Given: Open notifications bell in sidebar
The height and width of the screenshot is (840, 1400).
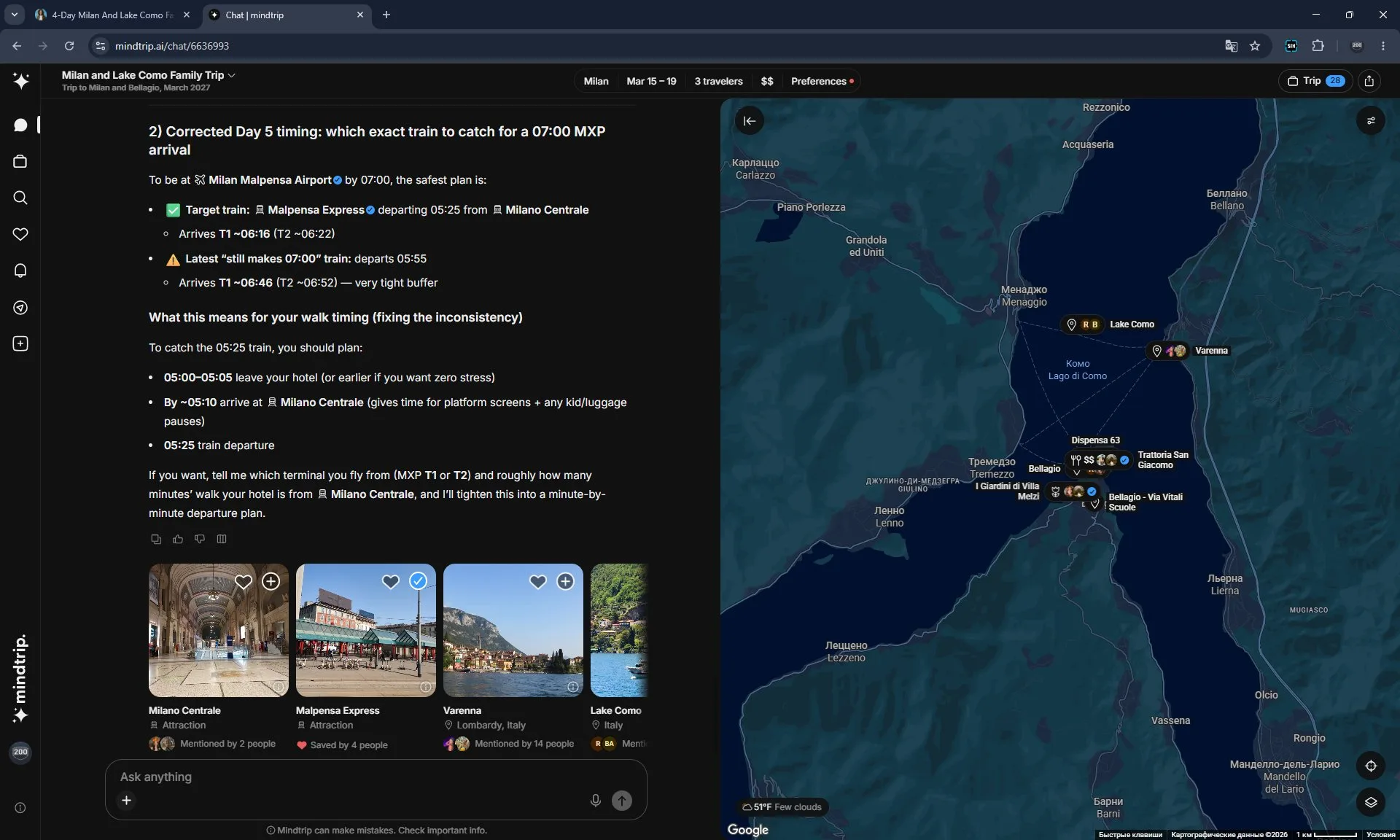Looking at the screenshot, I should coord(20,271).
